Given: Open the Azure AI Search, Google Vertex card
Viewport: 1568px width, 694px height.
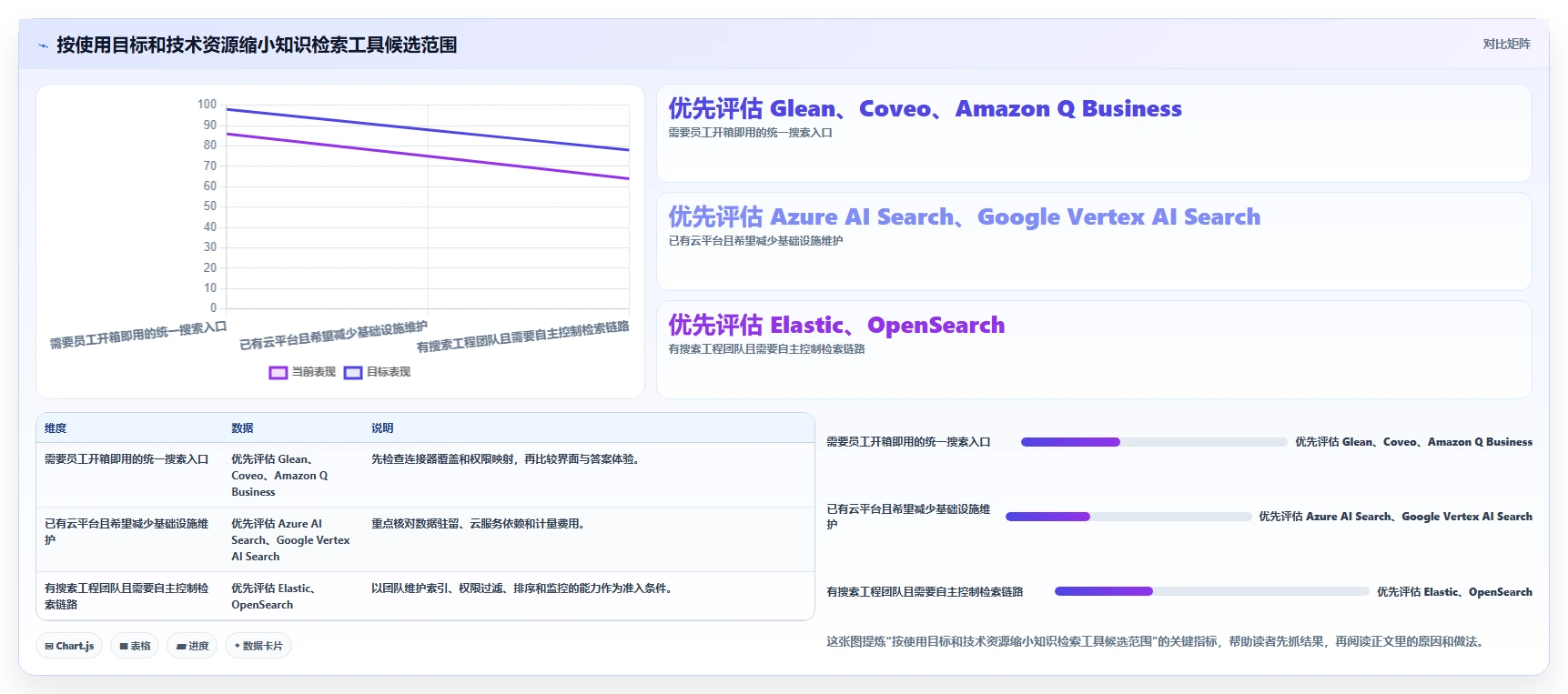Looking at the screenshot, I should [1094, 242].
